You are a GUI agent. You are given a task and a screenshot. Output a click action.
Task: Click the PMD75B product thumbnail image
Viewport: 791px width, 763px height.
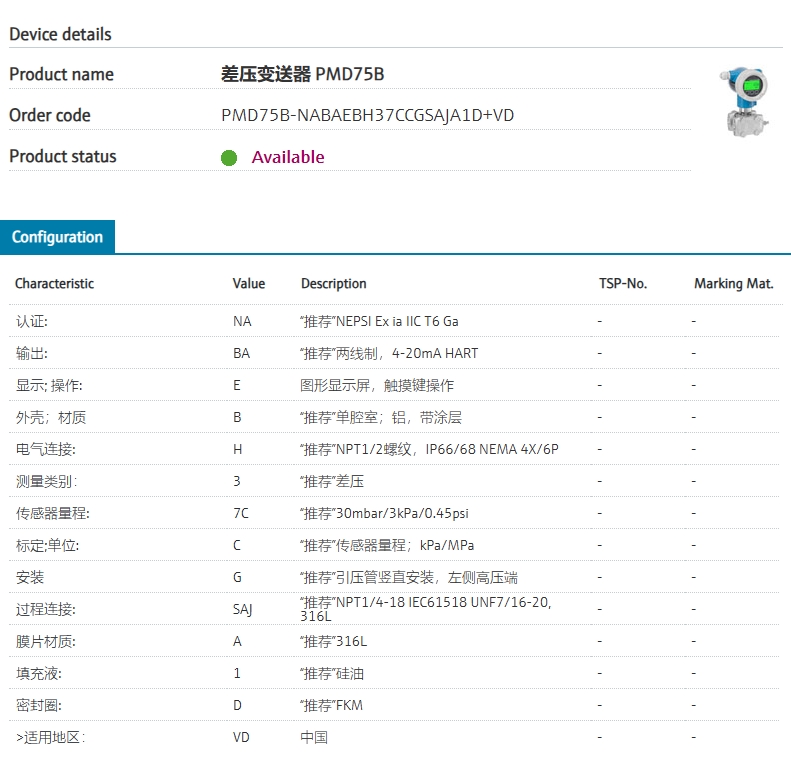click(744, 101)
